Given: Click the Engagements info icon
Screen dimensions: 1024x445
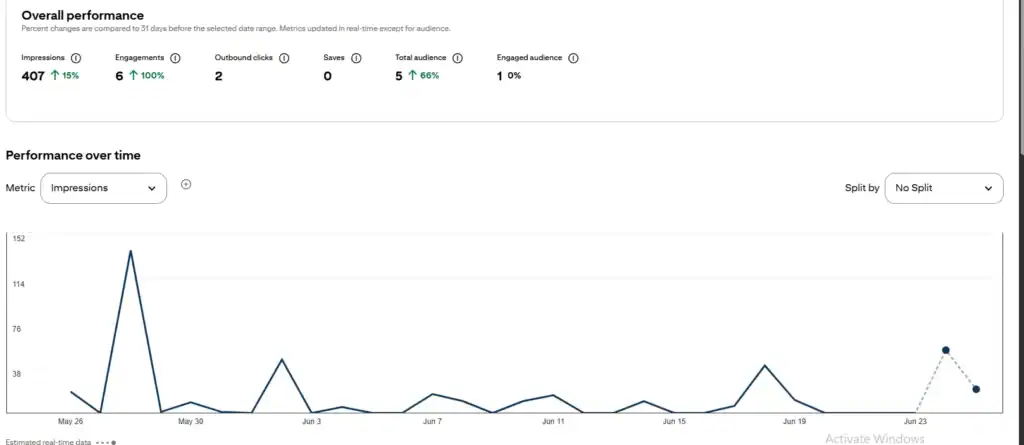Looking at the screenshot, I should pyautogui.click(x=175, y=58).
